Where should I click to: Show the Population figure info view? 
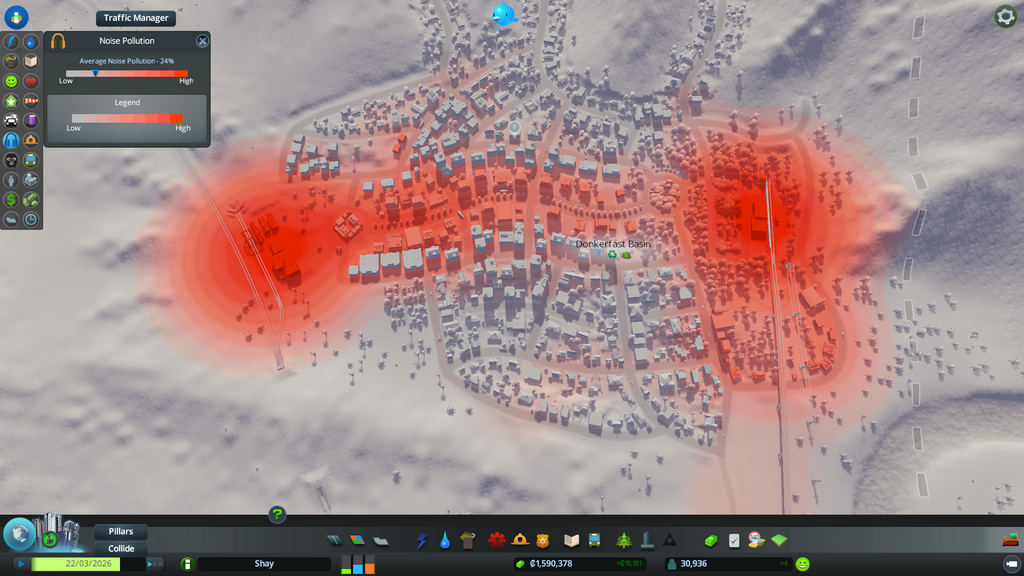click(11, 180)
